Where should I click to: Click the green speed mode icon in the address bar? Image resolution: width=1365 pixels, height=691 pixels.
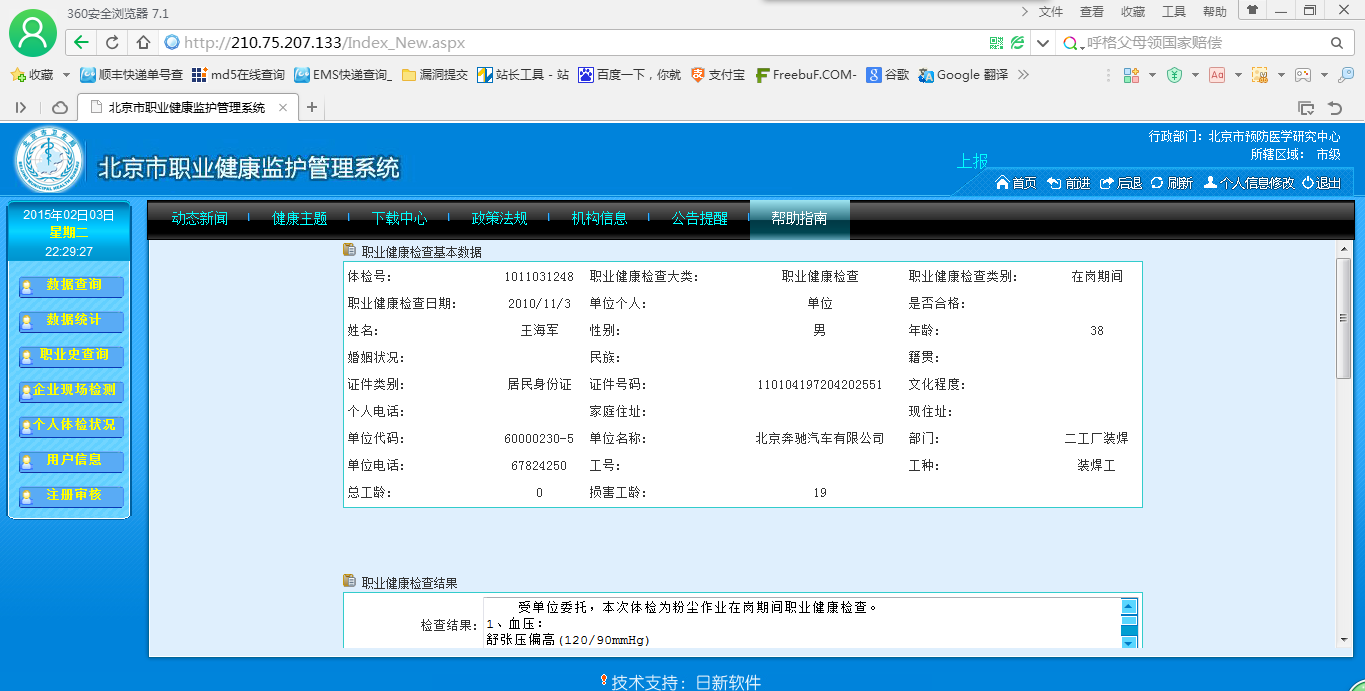coord(1018,43)
